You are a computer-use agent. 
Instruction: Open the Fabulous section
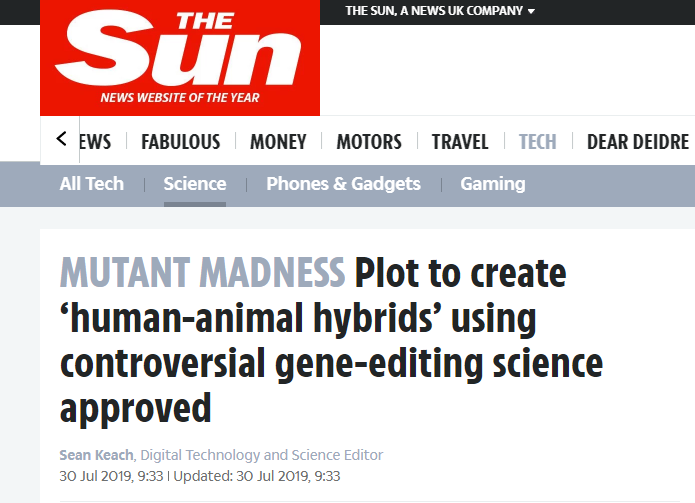tap(180, 142)
